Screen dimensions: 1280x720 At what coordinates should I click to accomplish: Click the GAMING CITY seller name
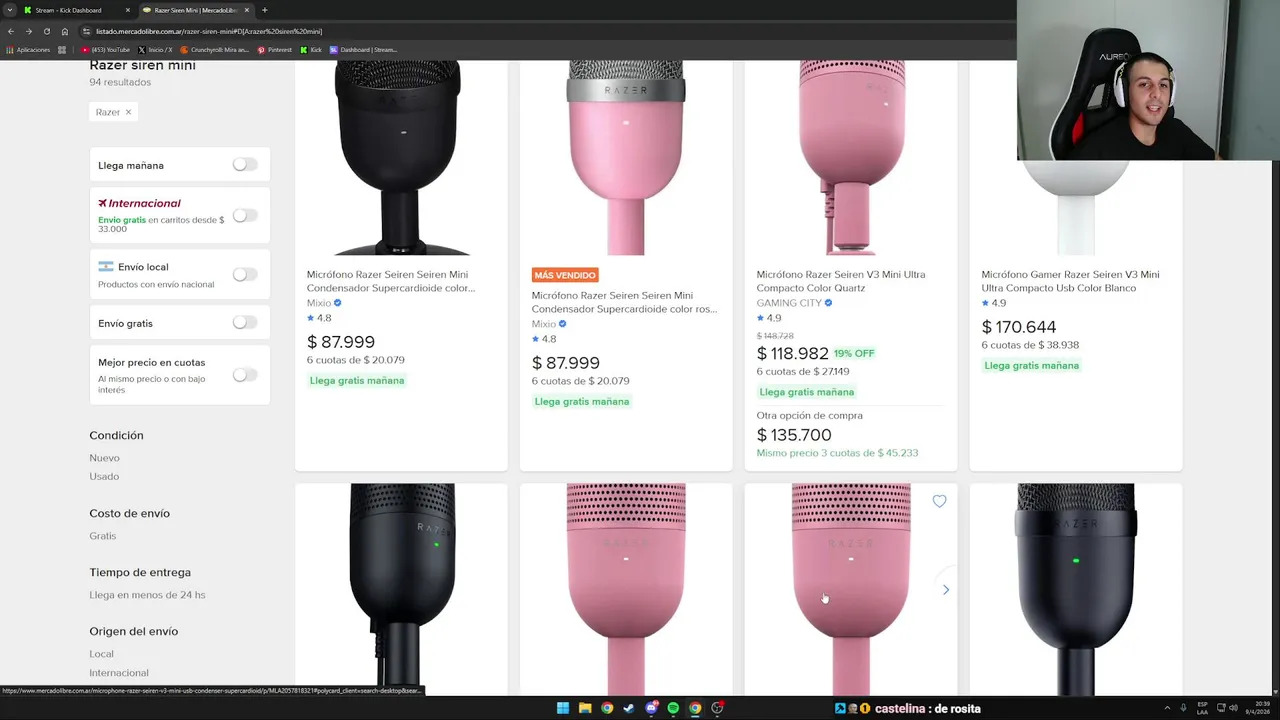(x=789, y=303)
